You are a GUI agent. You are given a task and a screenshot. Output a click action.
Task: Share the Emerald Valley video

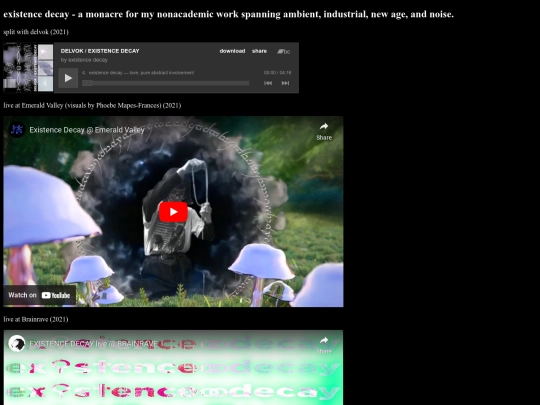click(x=324, y=131)
